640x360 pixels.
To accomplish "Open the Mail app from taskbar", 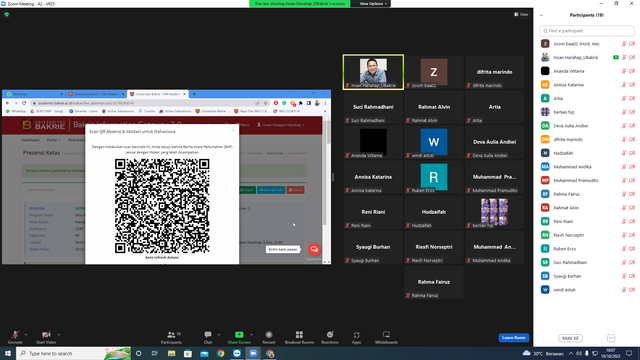I will click(x=204, y=353).
